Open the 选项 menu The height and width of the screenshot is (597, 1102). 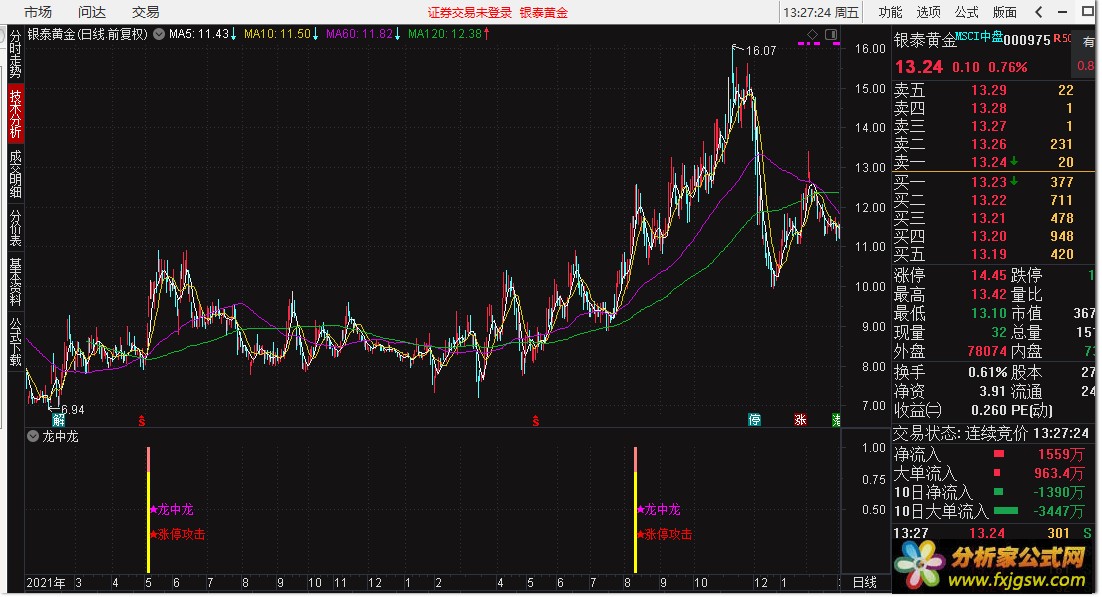pyautogui.click(x=928, y=12)
